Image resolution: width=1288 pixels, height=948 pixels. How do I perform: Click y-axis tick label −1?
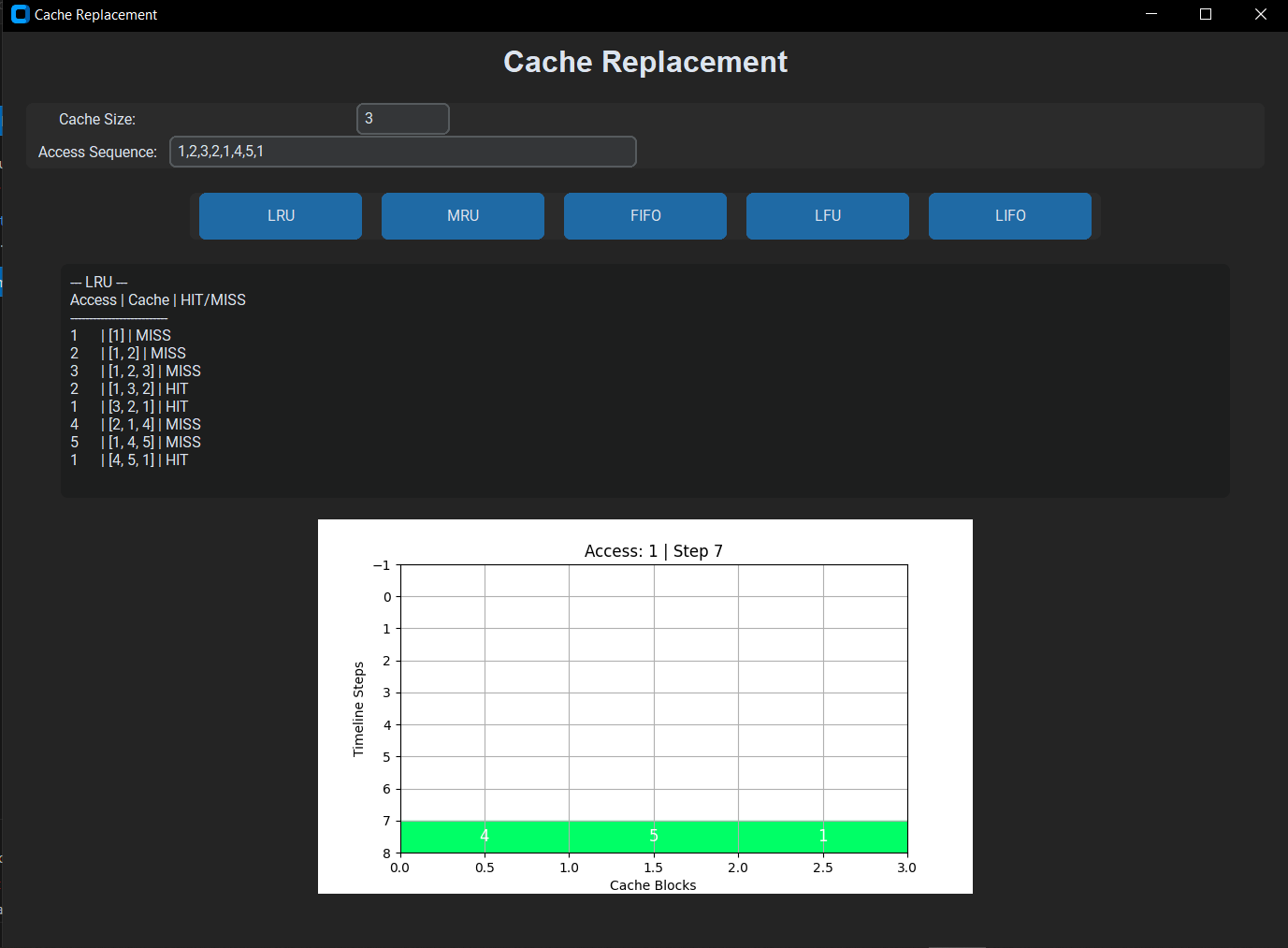point(382,565)
